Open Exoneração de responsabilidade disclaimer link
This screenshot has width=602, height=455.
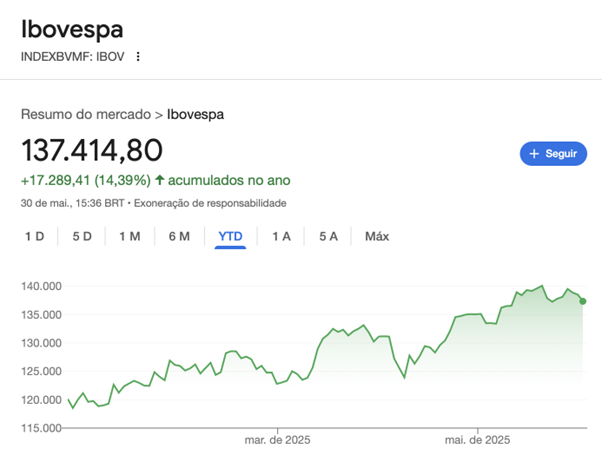coord(210,203)
